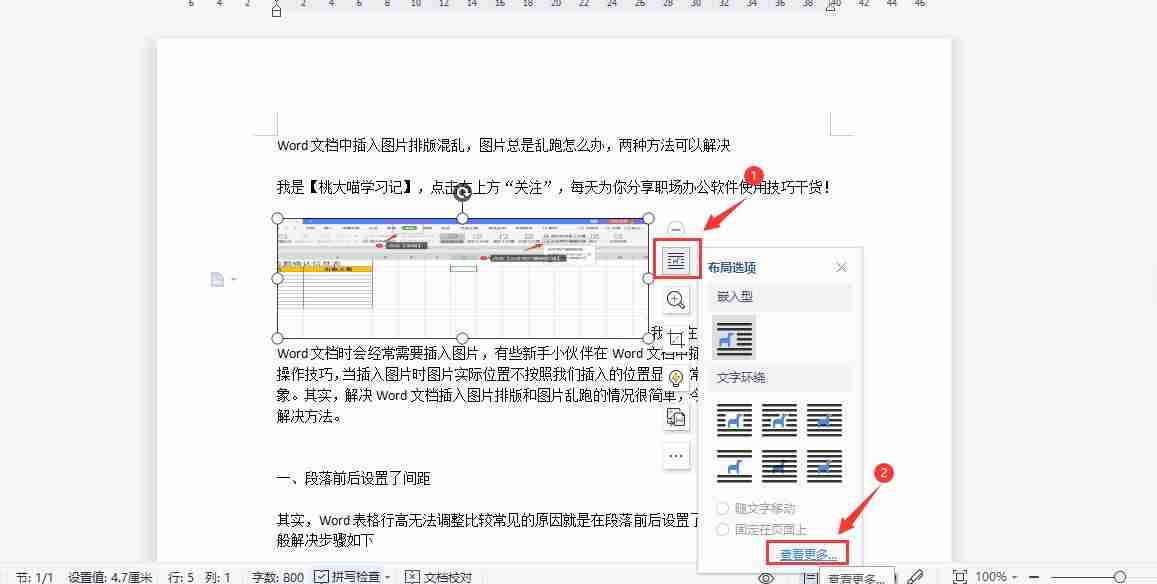The width and height of the screenshot is (1157, 584).
Task: Click the zoom slider knob
Action: (1120, 577)
